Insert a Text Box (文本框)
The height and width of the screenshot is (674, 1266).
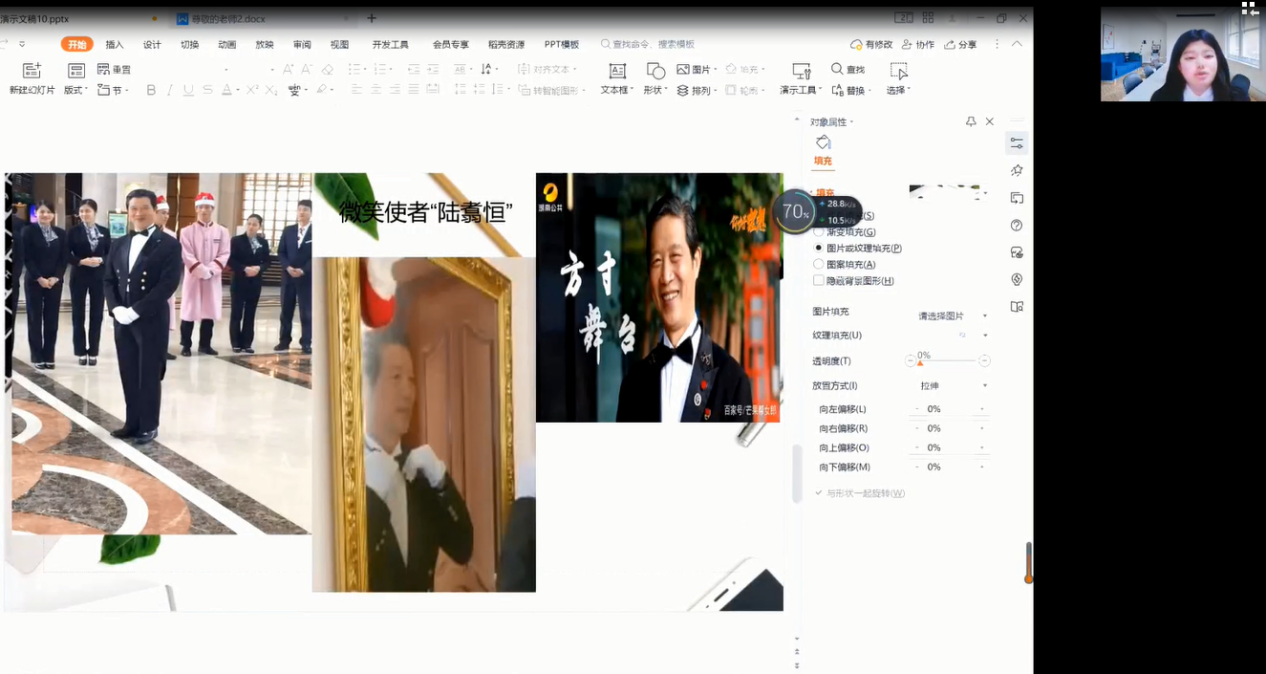pyautogui.click(x=617, y=78)
